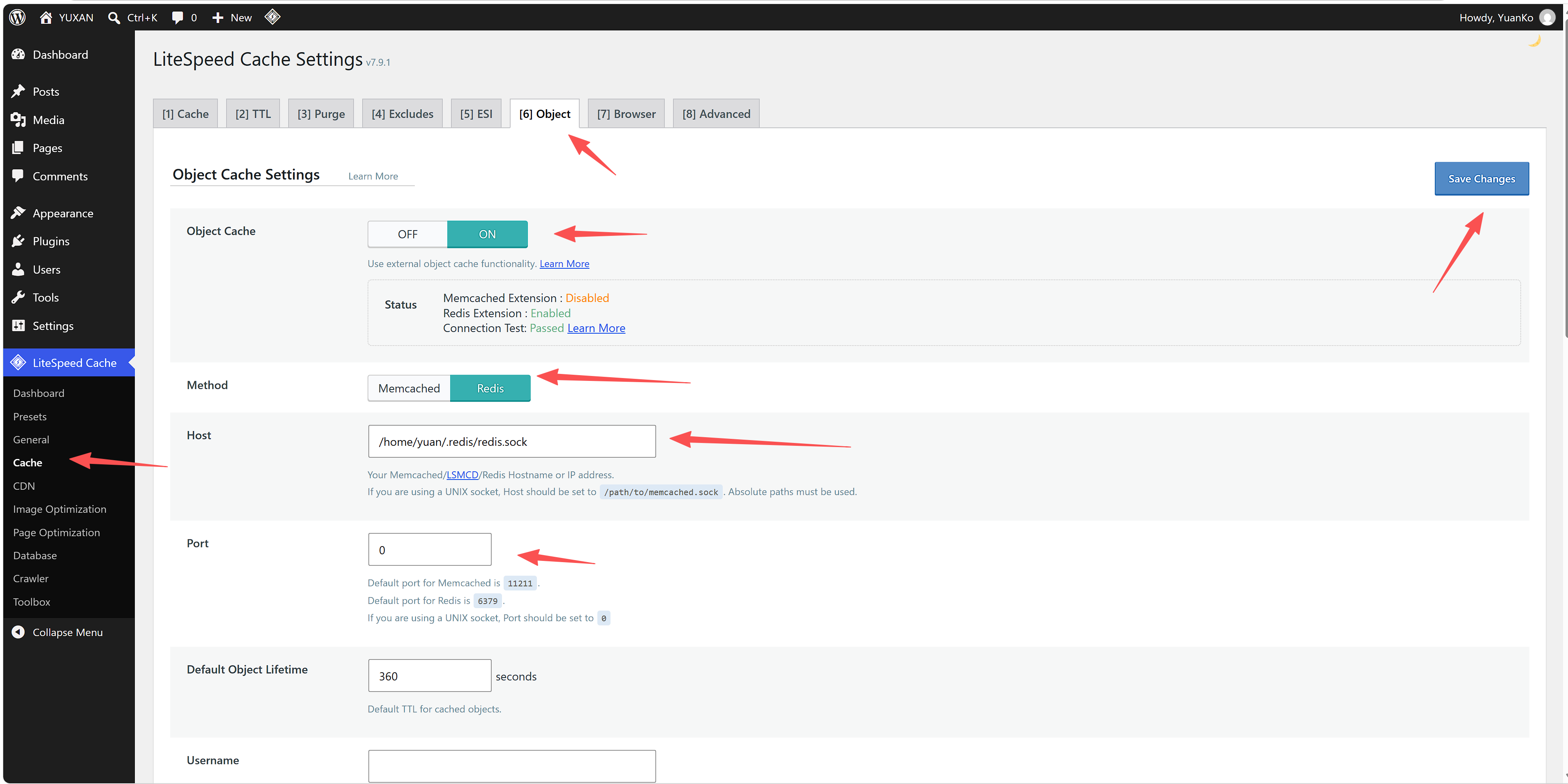Viewport: 1568px width, 784px height.
Task: Open Learn More link next to Connection Test
Action: (596, 328)
